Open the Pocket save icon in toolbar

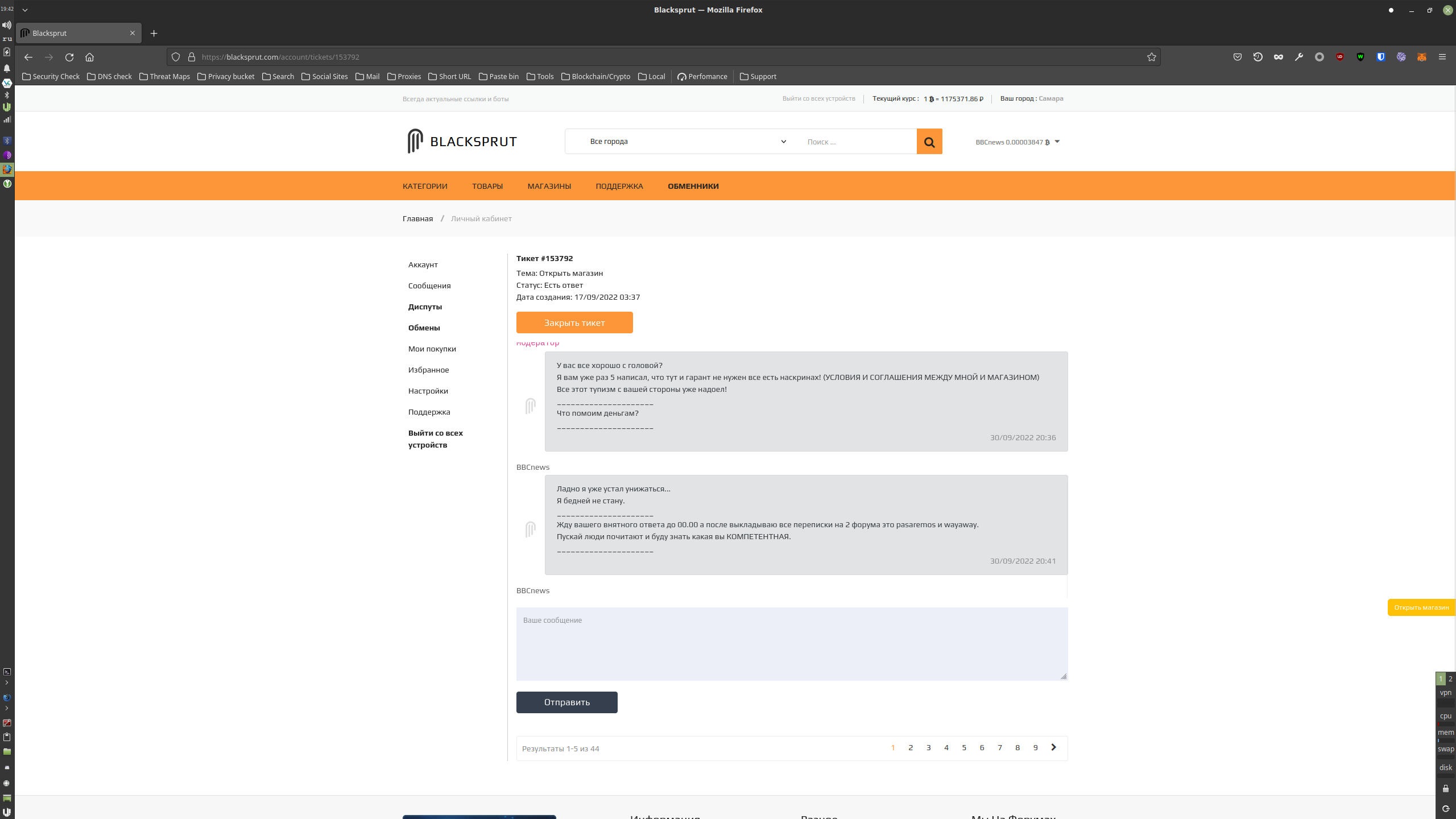(x=1238, y=57)
